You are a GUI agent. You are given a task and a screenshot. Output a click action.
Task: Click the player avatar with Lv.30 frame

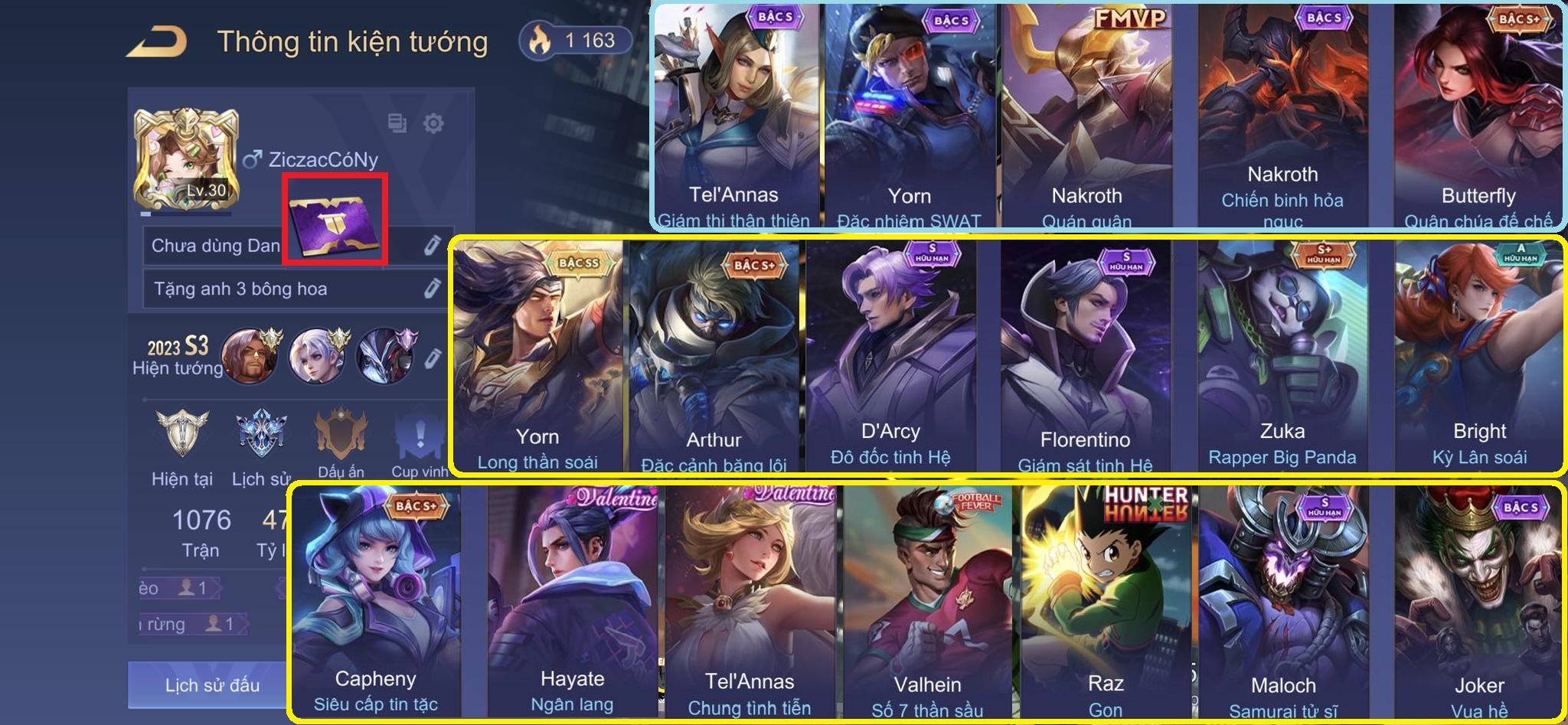point(186,158)
